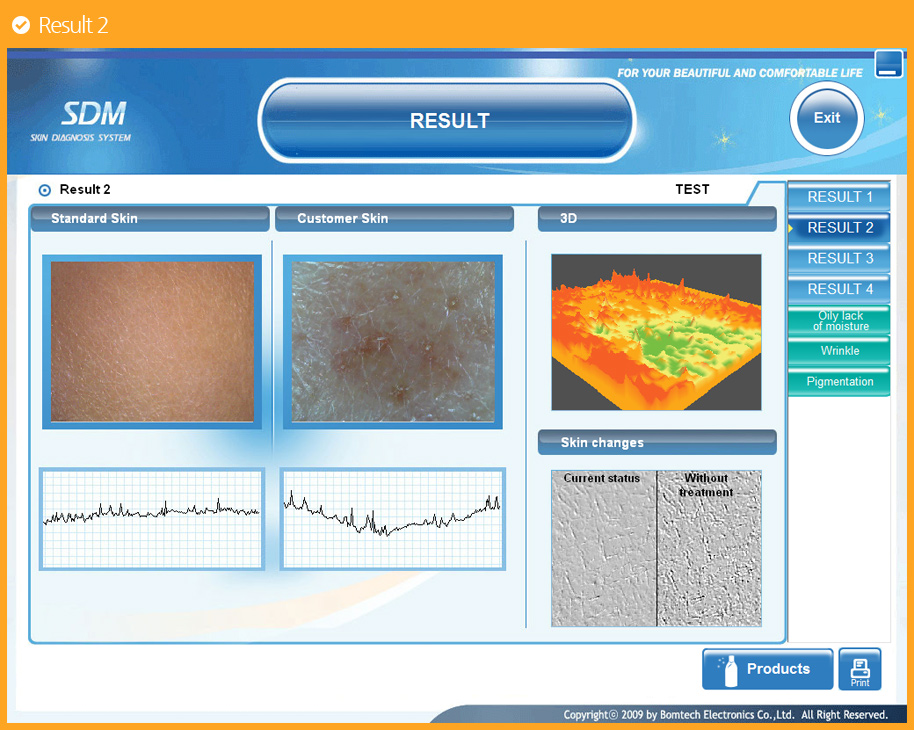Open the RESULT 4 tab
The width and height of the screenshot is (914, 730).
(x=839, y=290)
